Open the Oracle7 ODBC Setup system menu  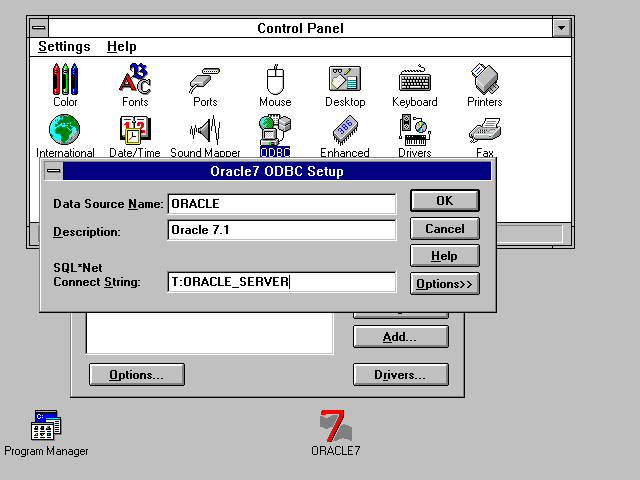tap(54, 171)
